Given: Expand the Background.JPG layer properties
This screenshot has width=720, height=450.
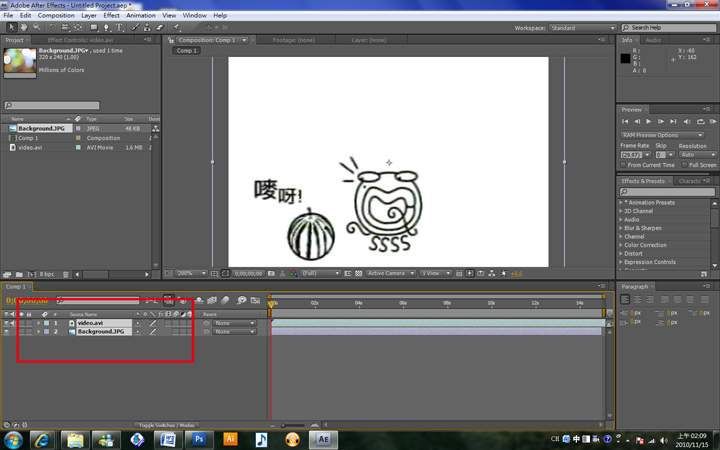Looking at the screenshot, I should [39, 332].
